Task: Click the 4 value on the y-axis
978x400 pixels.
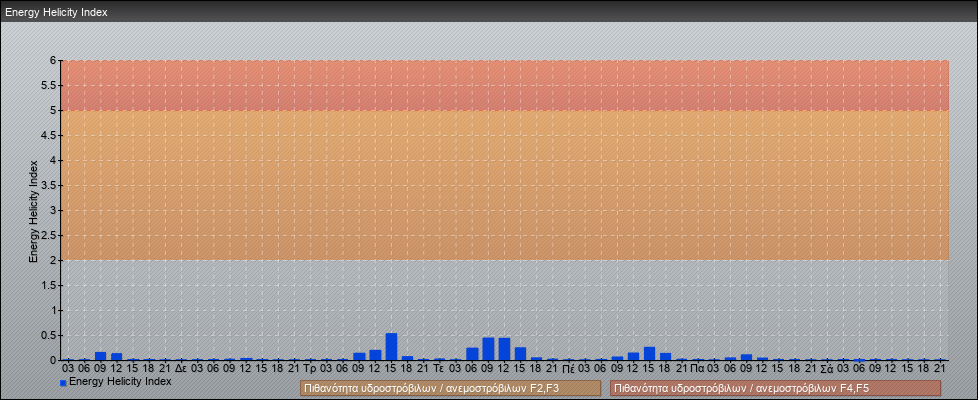Action: [x=54, y=160]
